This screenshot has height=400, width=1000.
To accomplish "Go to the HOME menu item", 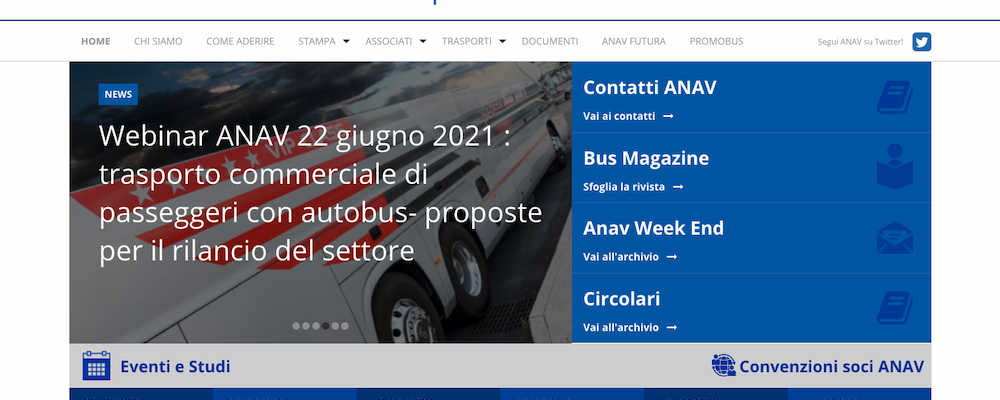I will click(96, 41).
